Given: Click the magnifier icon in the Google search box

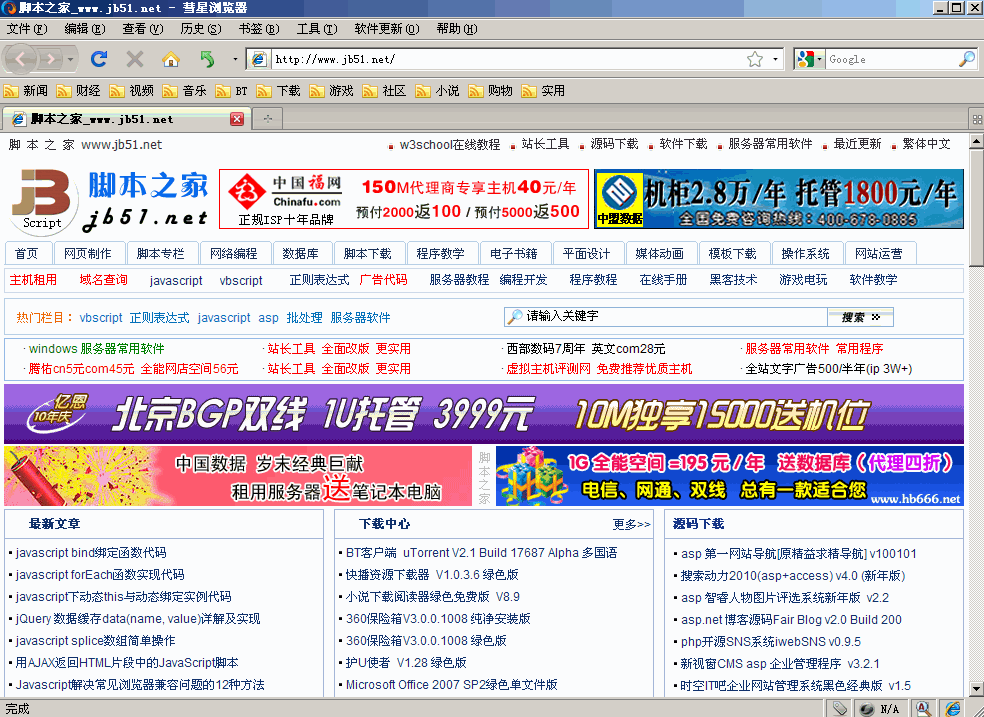Looking at the screenshot, I should [x=966, y=59].
